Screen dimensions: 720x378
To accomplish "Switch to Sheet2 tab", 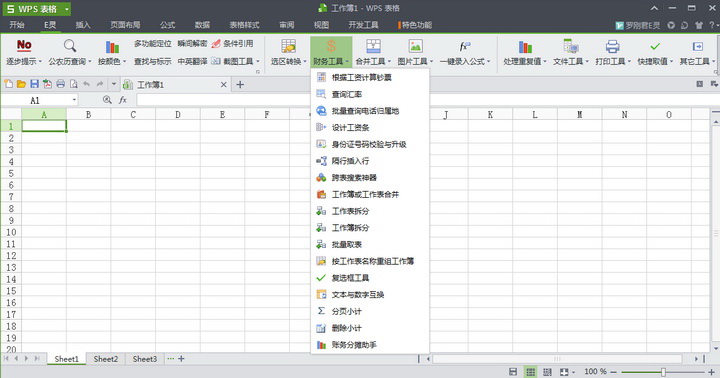I will [x=106, y=359].
